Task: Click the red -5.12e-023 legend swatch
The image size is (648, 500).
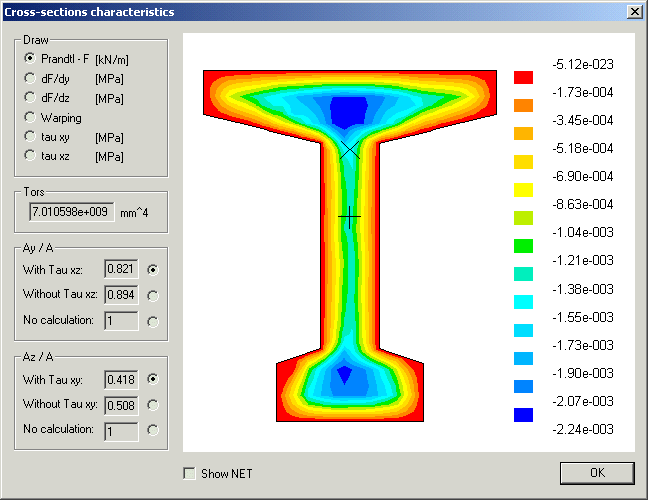Action: click(x=523, y=77)
